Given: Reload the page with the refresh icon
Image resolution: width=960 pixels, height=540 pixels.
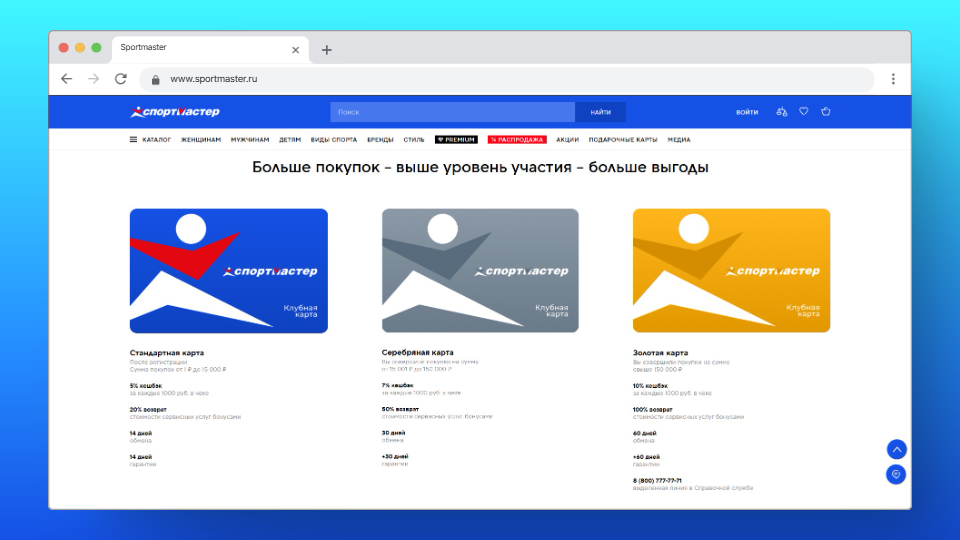Looking at the screenshot, I should coord(121,79).
